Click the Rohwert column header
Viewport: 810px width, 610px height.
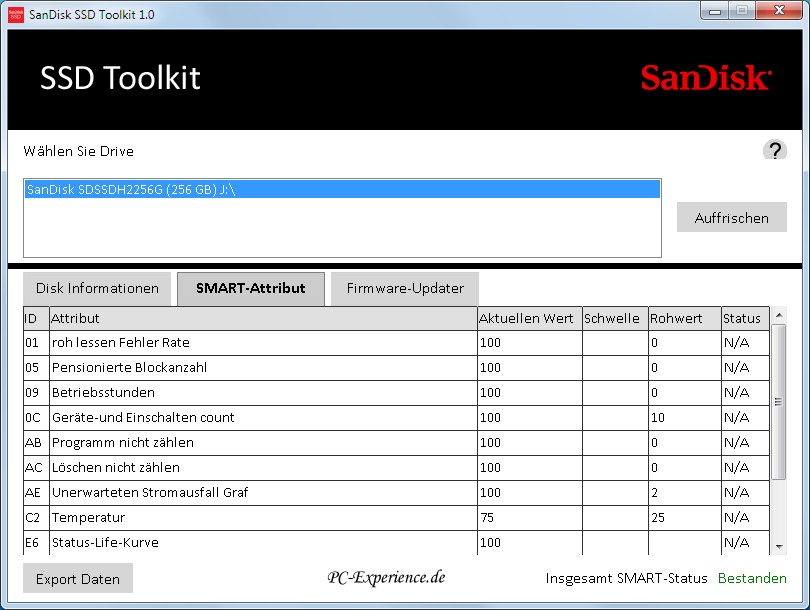click(x=685, y=318)
